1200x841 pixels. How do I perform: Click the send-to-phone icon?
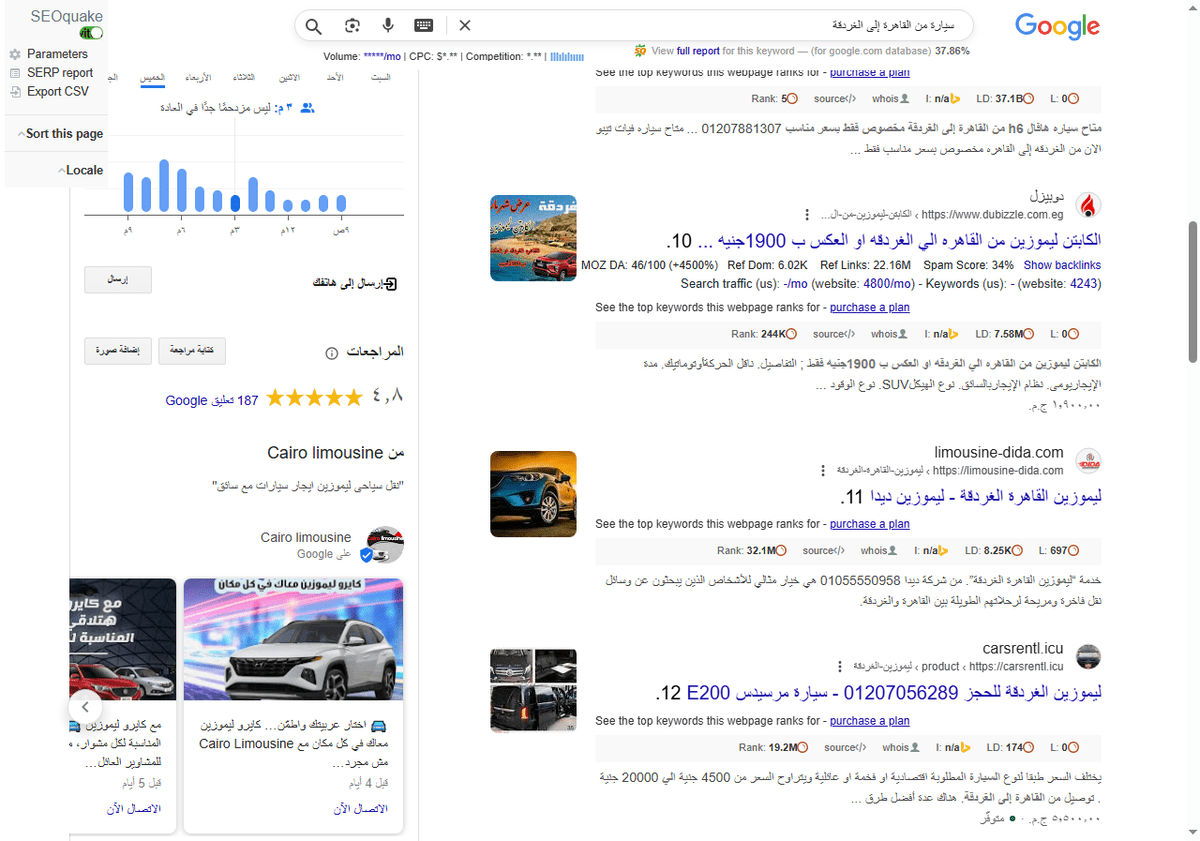tap(391, 283)
